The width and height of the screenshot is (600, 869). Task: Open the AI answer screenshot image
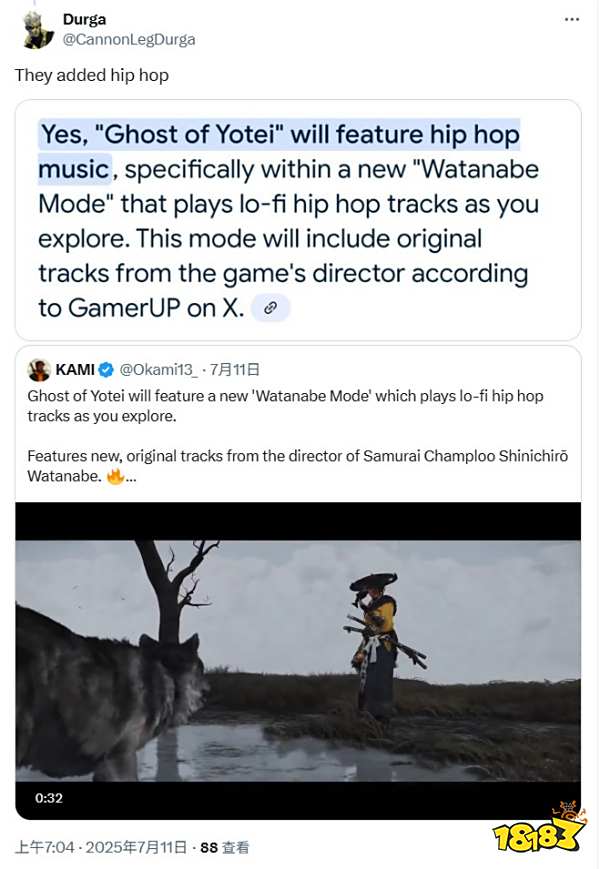click(298, 220)
